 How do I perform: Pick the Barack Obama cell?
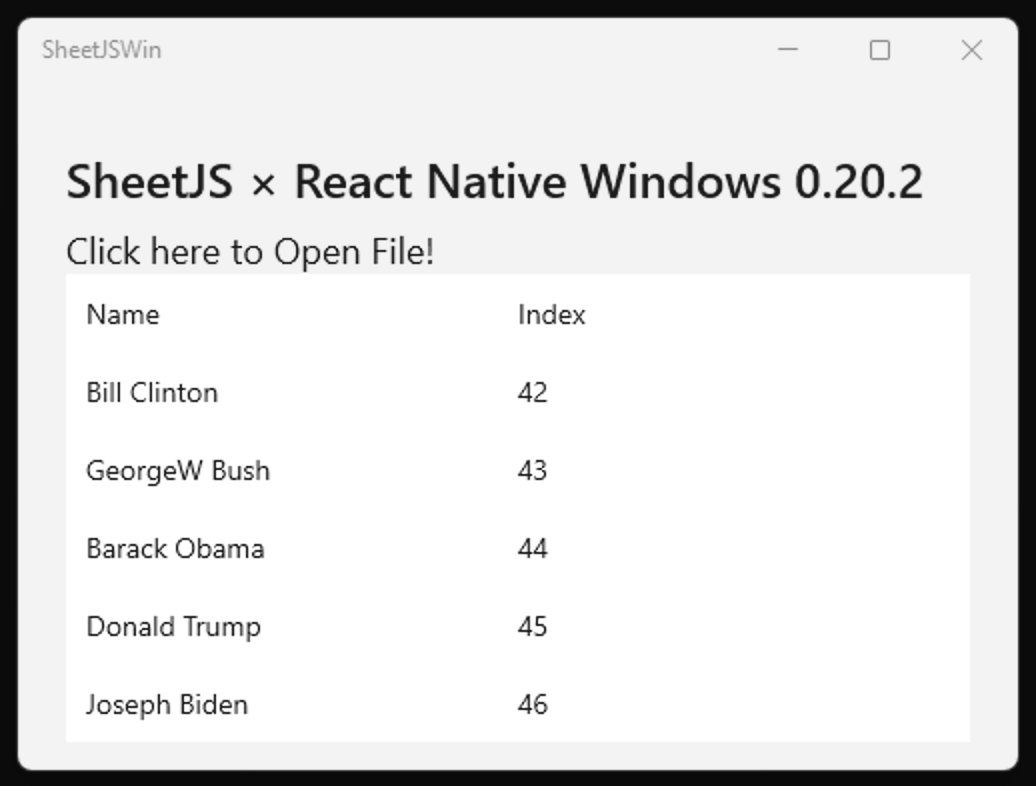click(175, 549)
